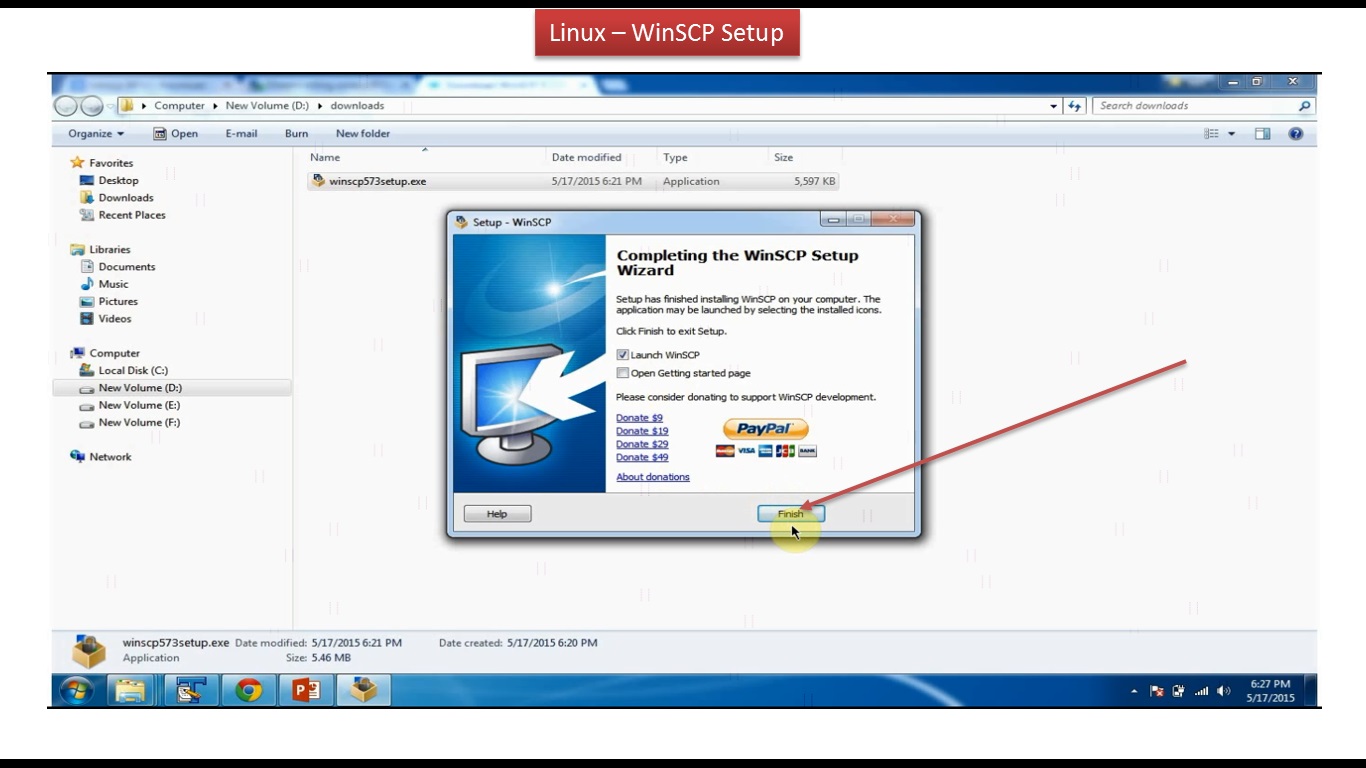Image resolution: width=1366 pixels, height=768 pixels.
Task: Click the Explorer back navigation button
Action: [66, 106]
